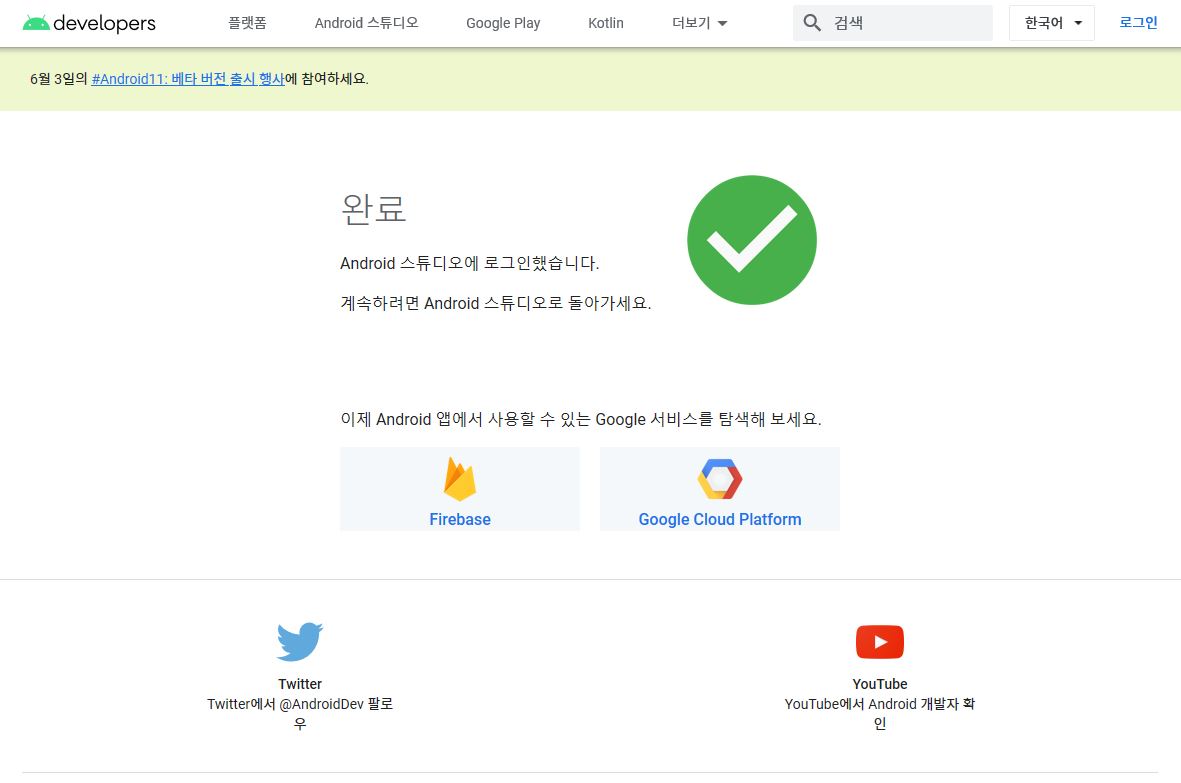Open the Firebase text link
The width and height of the screenshot is (1181, 783).
[459, 519]
